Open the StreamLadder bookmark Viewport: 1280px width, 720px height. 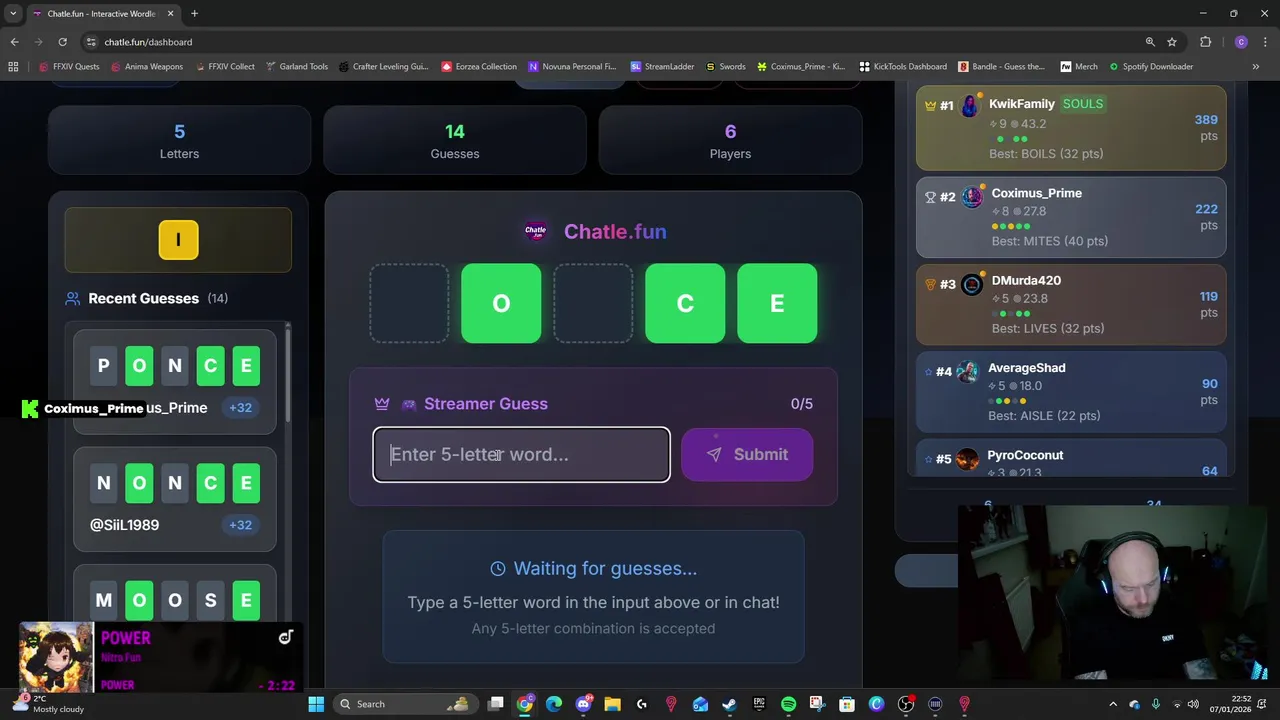(x=662, y=67)
